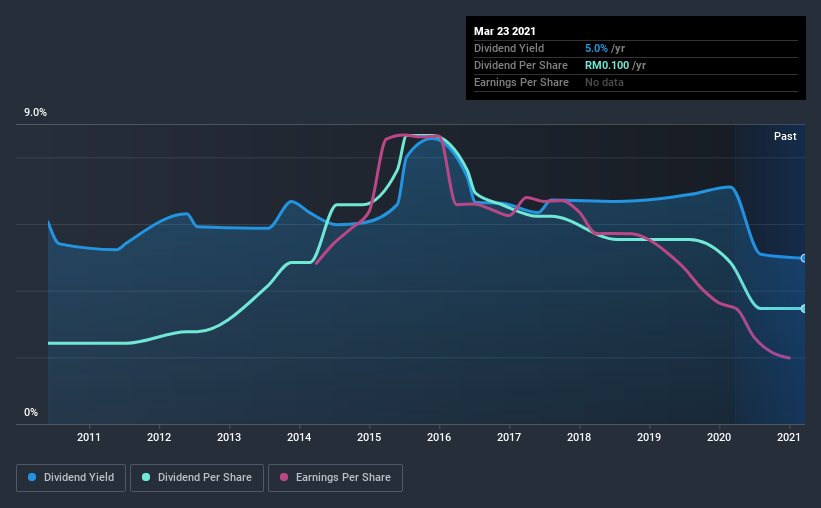Select the 2020 axis label

719,437
